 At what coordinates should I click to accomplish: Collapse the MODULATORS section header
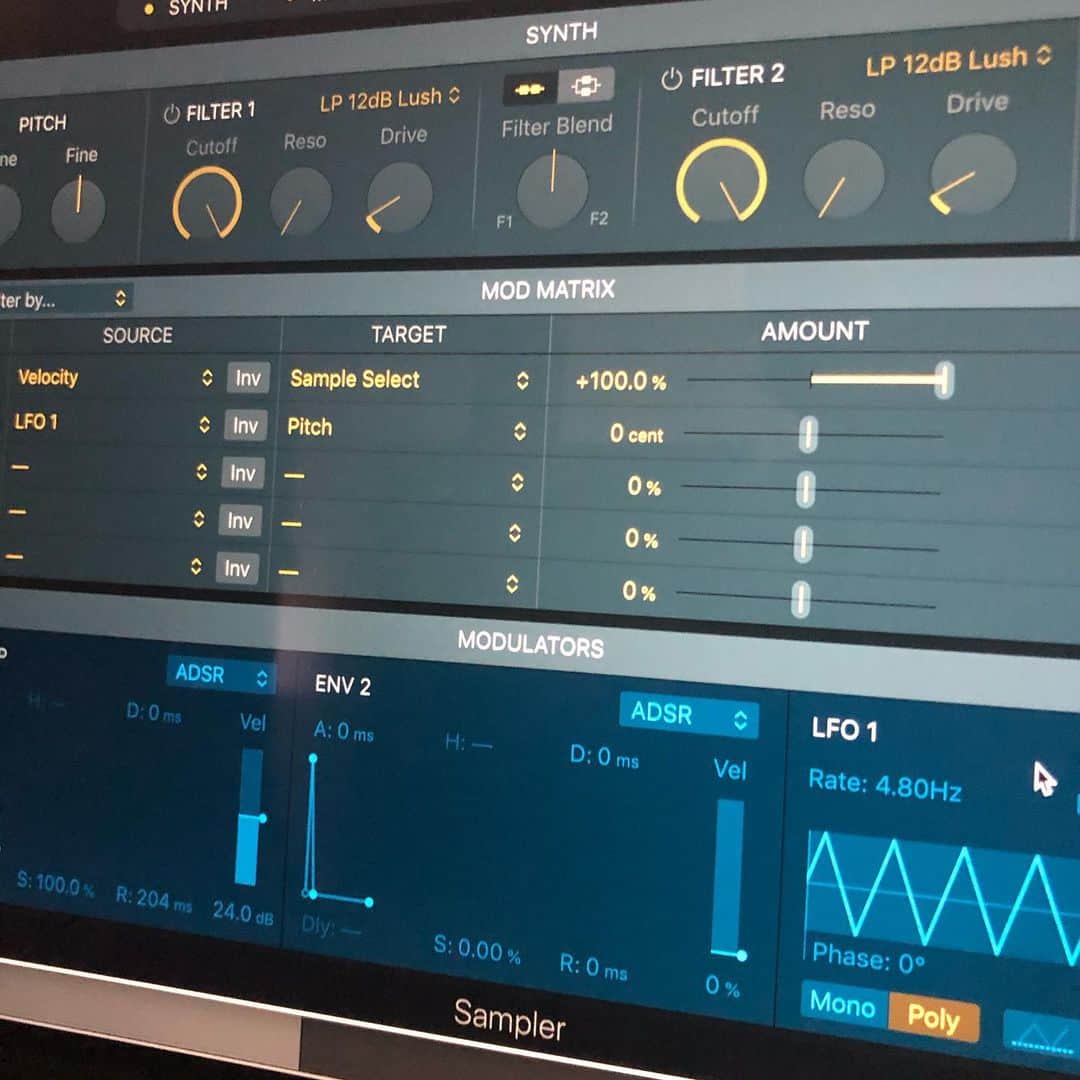pos(530,643)
